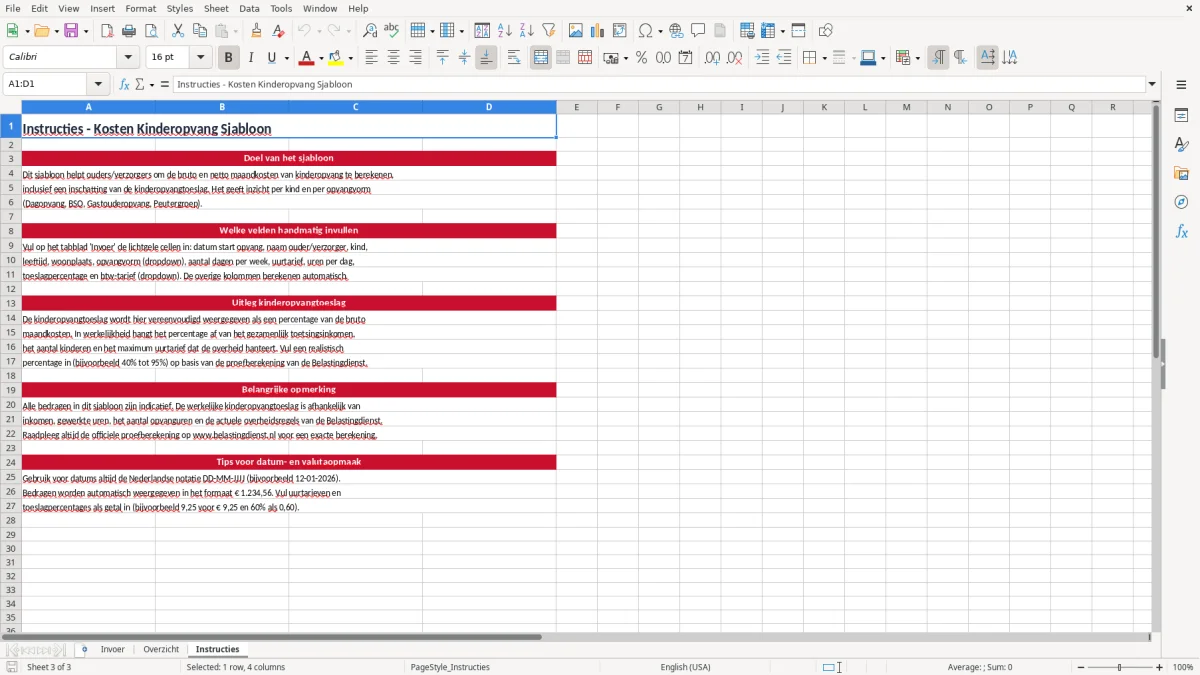The image size is (1200, 675).
Task: Toggle Print Preview
Action: (150, 31)
